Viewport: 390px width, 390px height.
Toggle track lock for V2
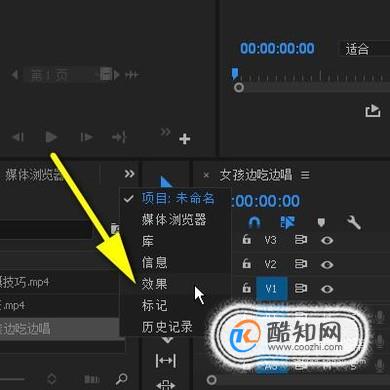(247, 264)
